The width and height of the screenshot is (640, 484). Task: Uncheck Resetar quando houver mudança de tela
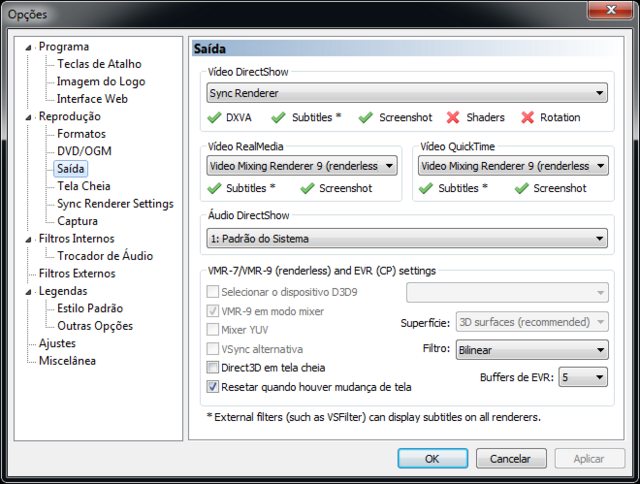213,386
